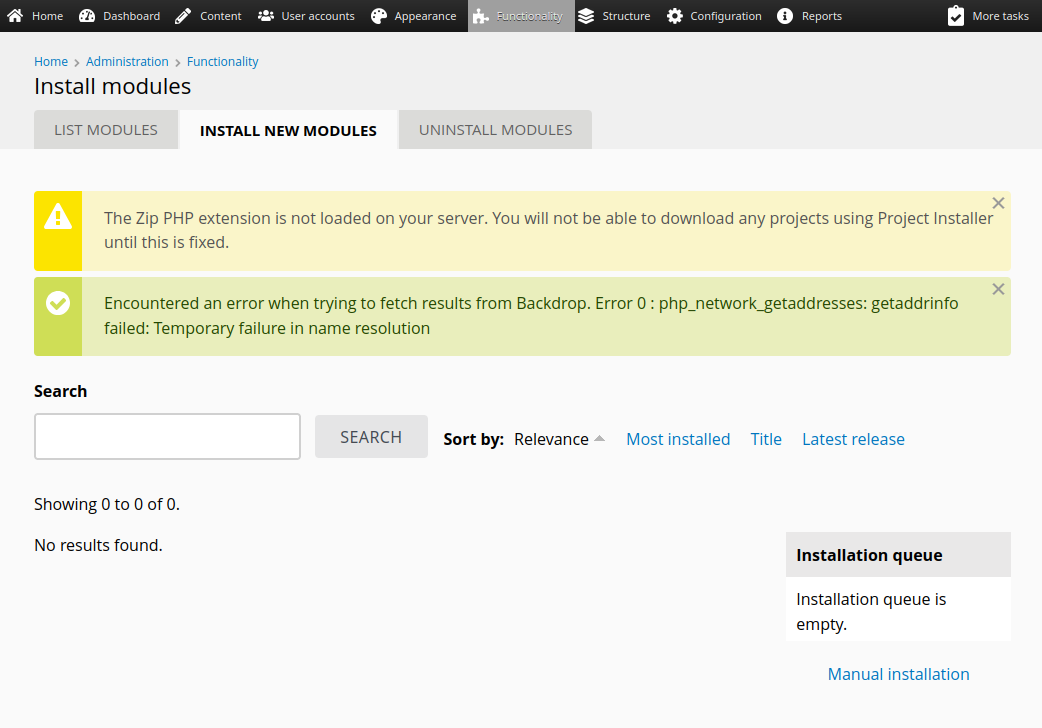Image resolution: width=1042 pixels, height=728 pixels.
Task: Open the Manual installation link
Action: [x=898, y=674]
